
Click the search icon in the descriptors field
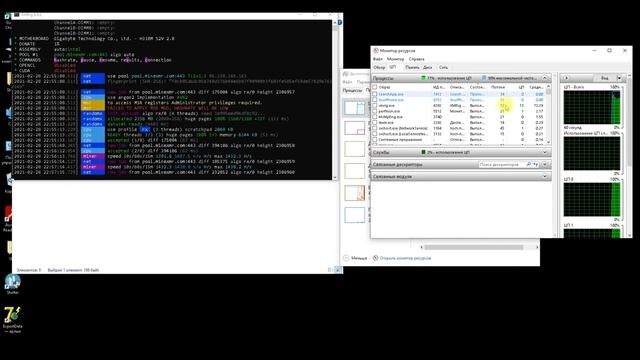click(529, 164)
